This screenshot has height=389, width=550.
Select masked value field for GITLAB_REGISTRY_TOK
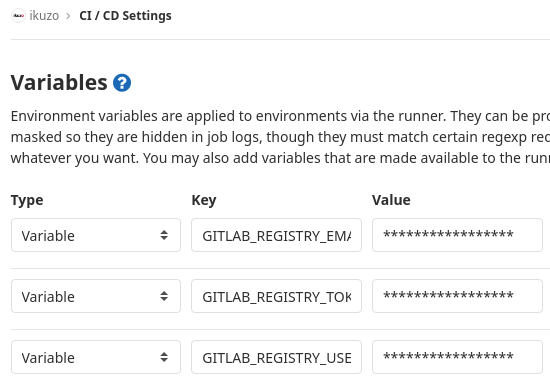457,296
